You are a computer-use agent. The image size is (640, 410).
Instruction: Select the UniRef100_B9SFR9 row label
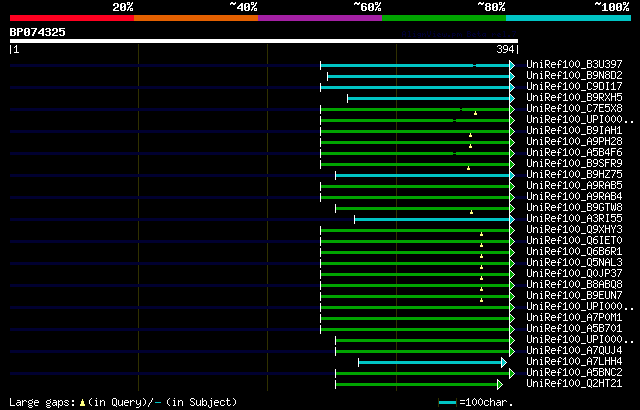click(574, 164)
